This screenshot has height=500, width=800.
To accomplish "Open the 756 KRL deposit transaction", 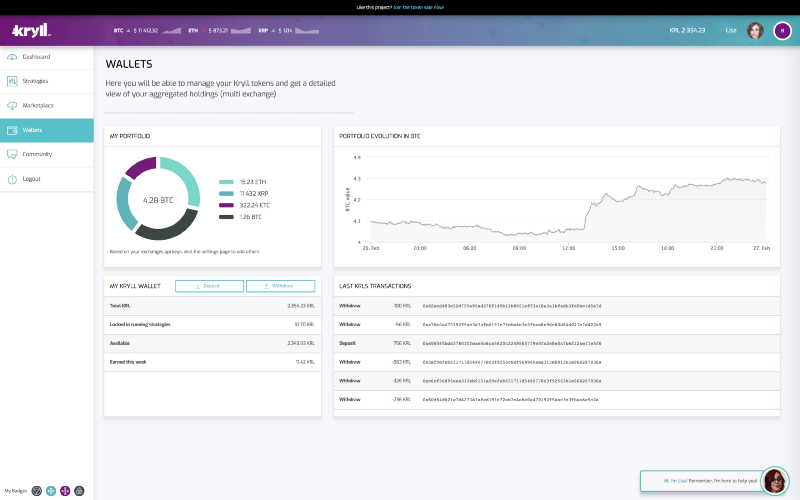I will pos(557,343).
